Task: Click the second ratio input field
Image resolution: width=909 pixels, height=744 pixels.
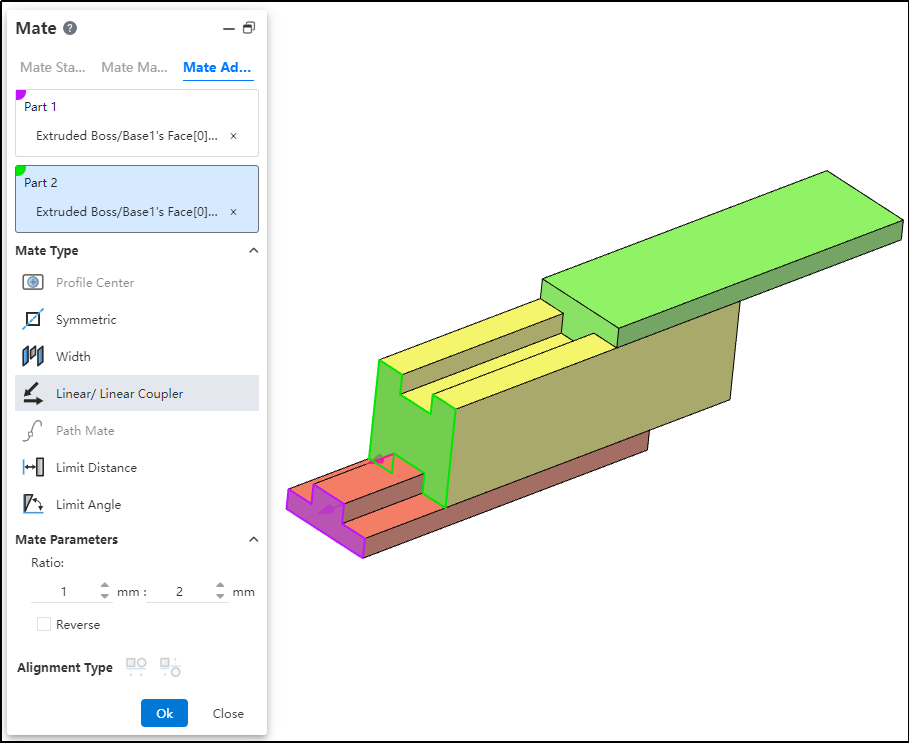Action: click(180, 592)
